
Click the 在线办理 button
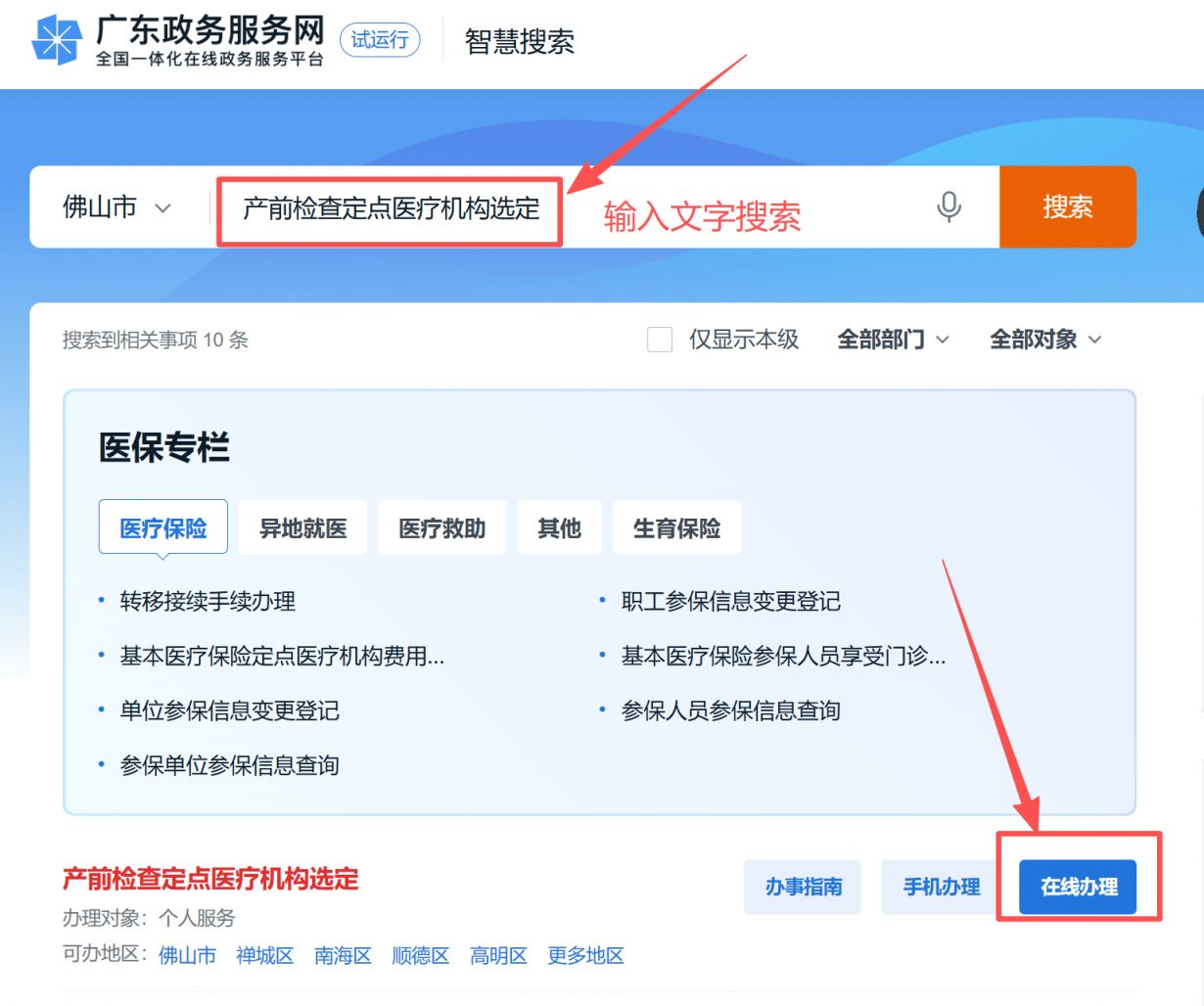[1079, 887]
